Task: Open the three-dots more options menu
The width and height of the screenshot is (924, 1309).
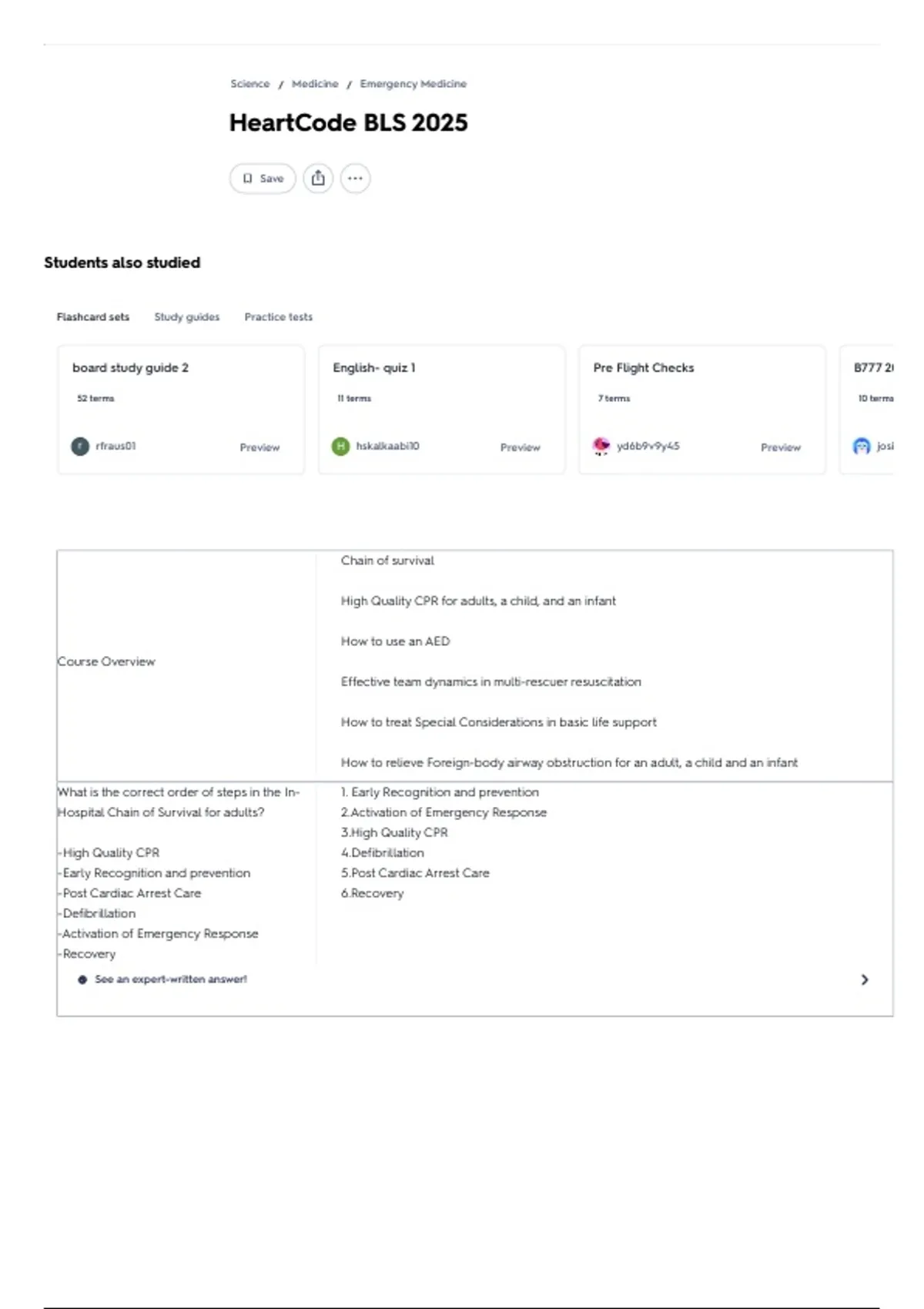Action: coord(355,179)
